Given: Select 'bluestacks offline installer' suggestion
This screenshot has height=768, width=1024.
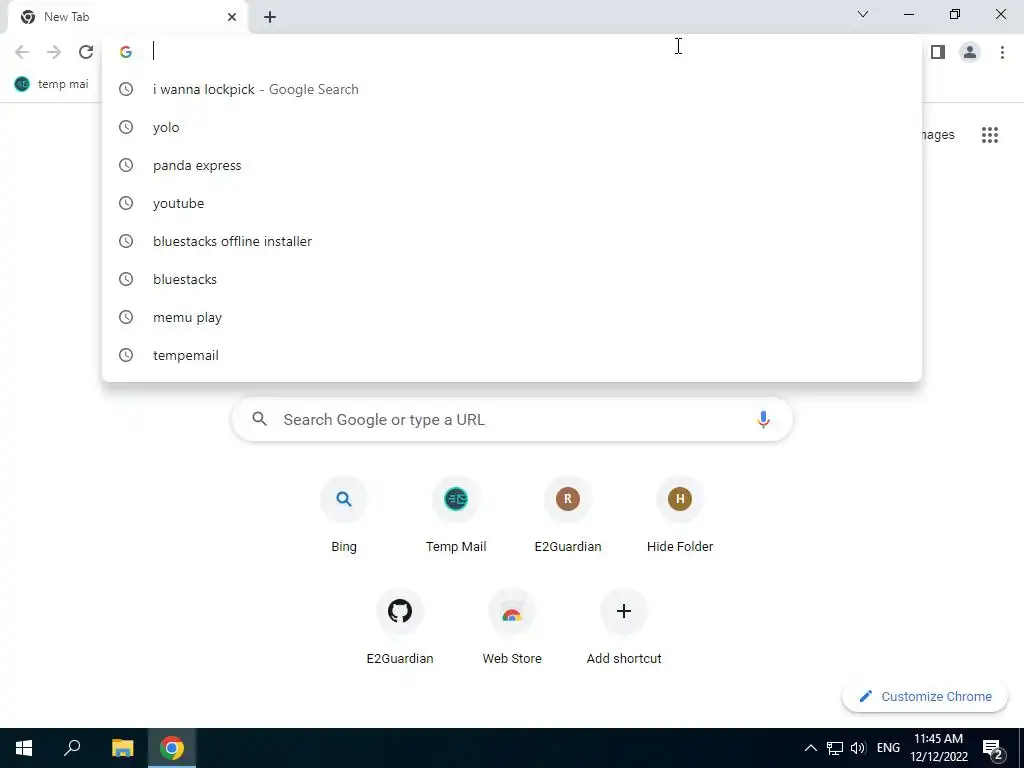Looking at the screenshot, I should click(511, 241).
